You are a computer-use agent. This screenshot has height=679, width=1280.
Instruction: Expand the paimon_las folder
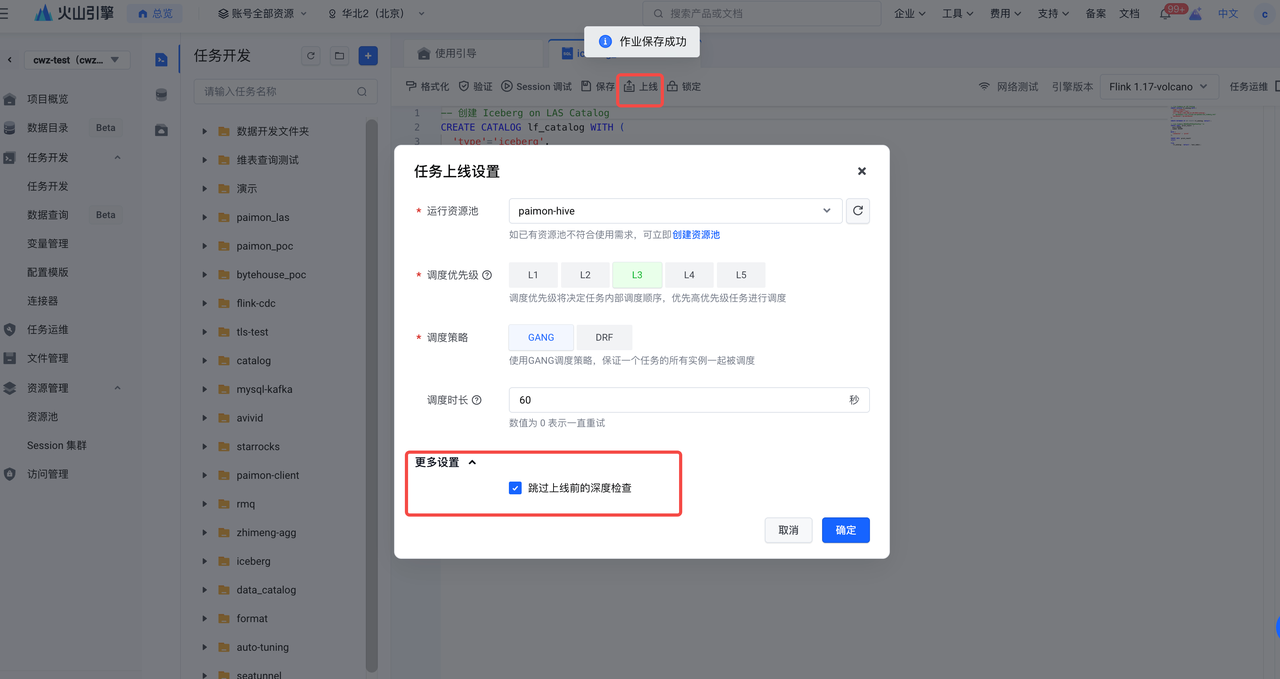(205, 217)
